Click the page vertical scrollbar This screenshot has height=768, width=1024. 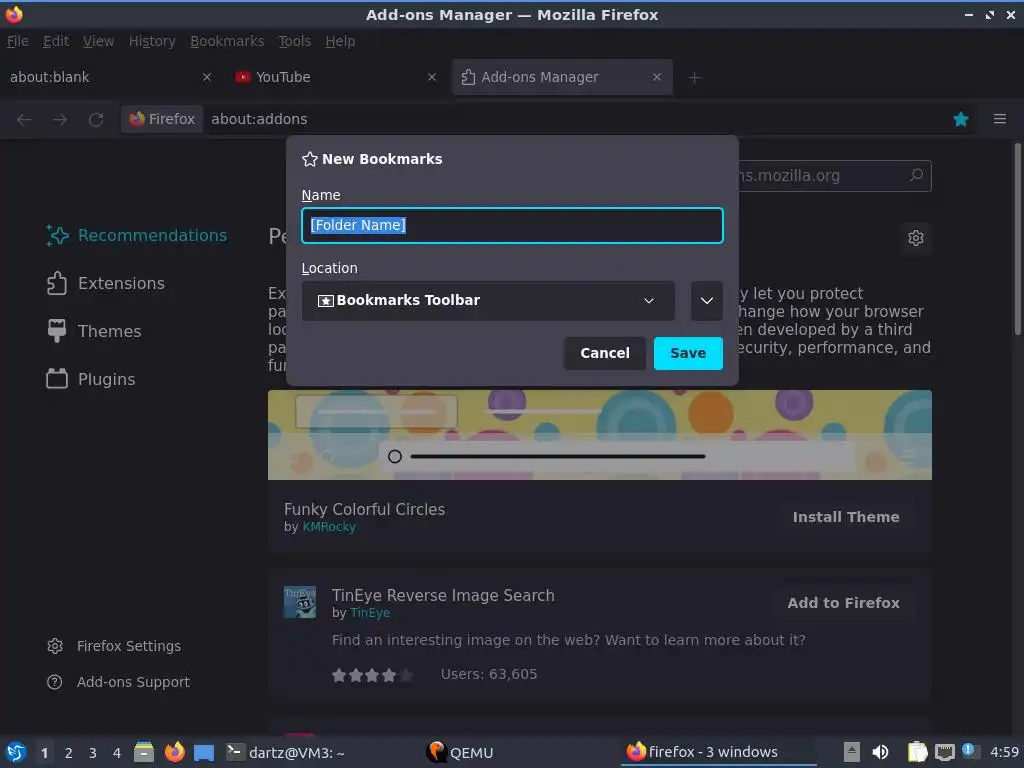(x=1017, y=239)
